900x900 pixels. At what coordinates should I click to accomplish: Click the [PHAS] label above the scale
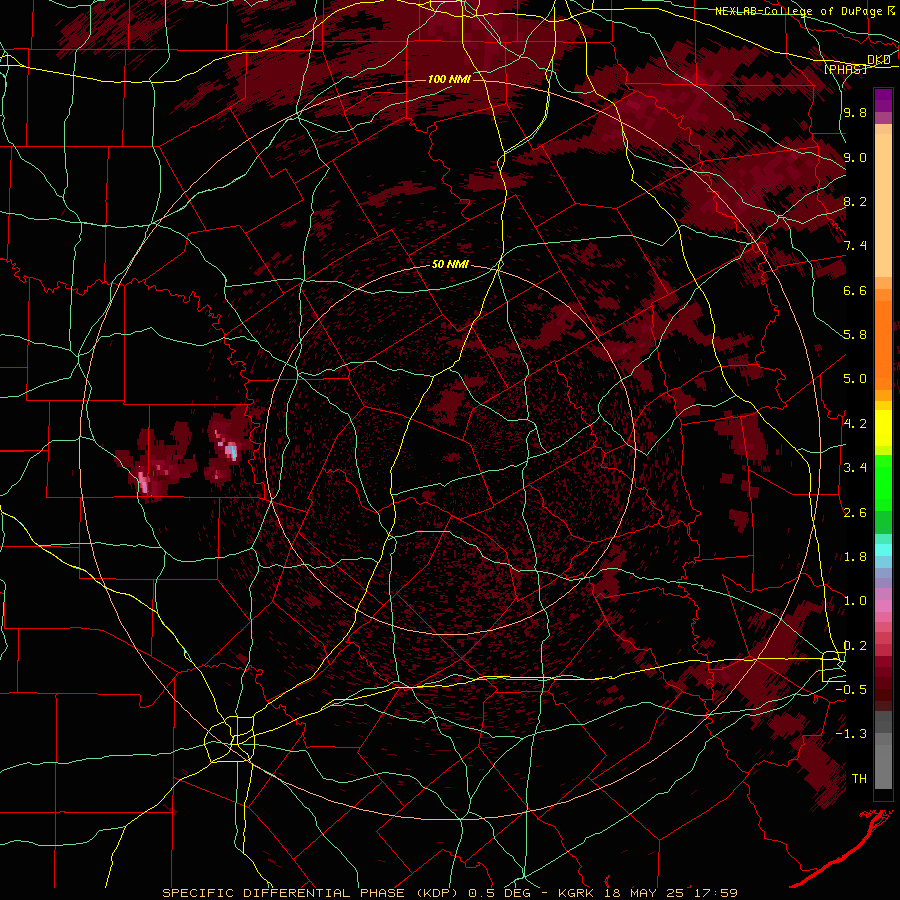coord(845,69)
